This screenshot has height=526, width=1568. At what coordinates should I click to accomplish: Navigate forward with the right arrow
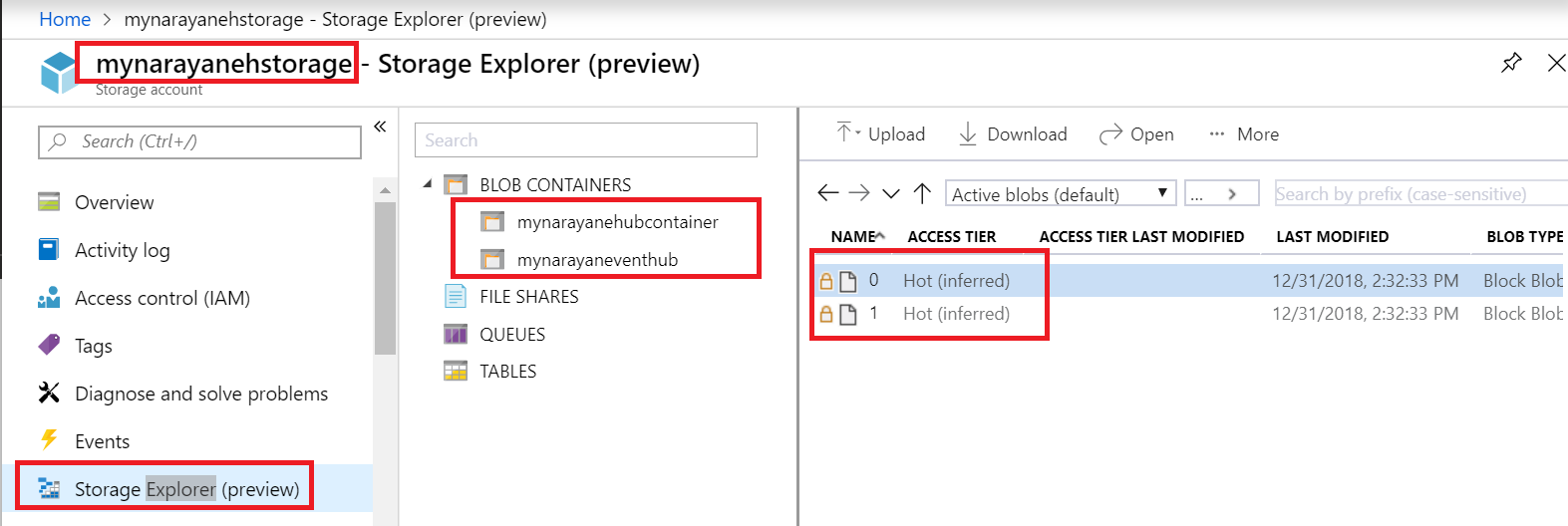859,192
